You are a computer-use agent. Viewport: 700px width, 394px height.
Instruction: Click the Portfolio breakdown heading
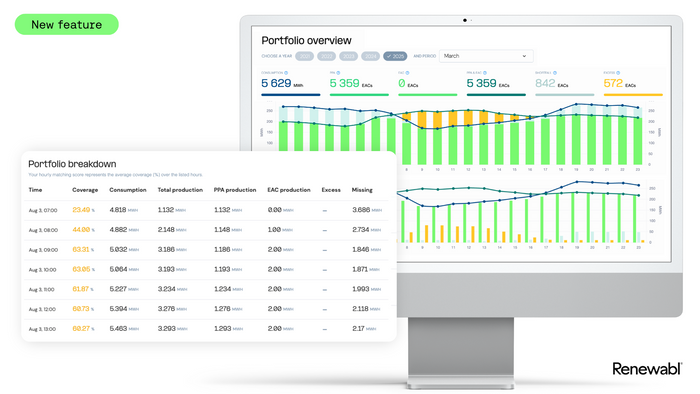[72, 164]
